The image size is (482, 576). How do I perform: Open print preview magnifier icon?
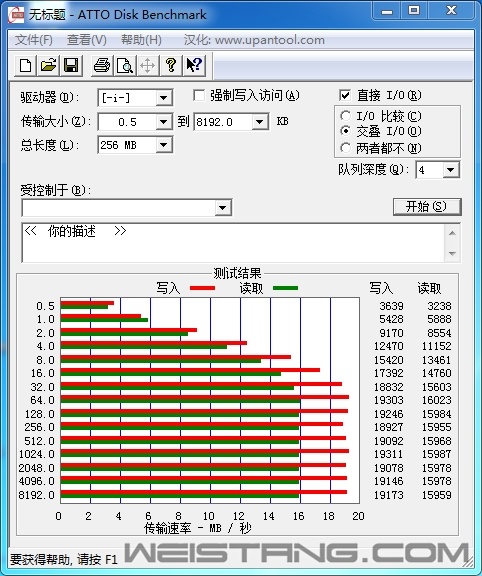click(125, 66)
